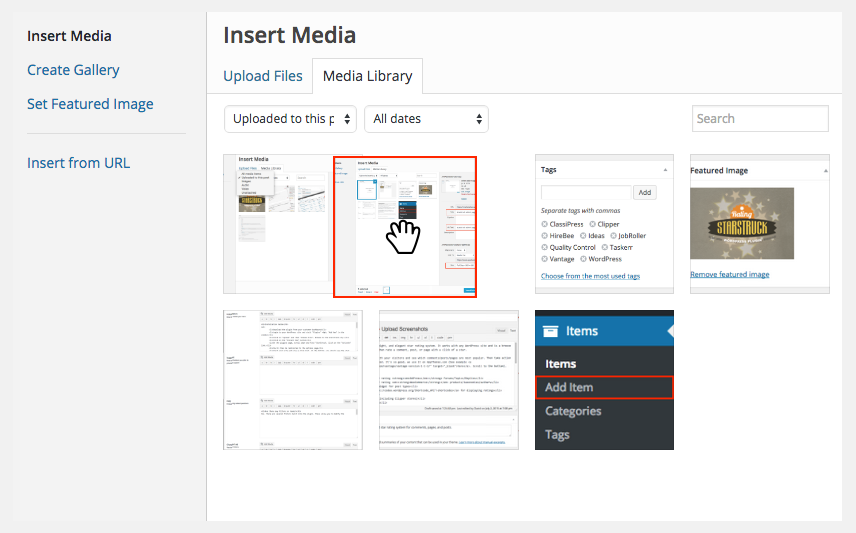Select the text editor fields thumbnail
The image size is (856, 533).
[293, 380]
